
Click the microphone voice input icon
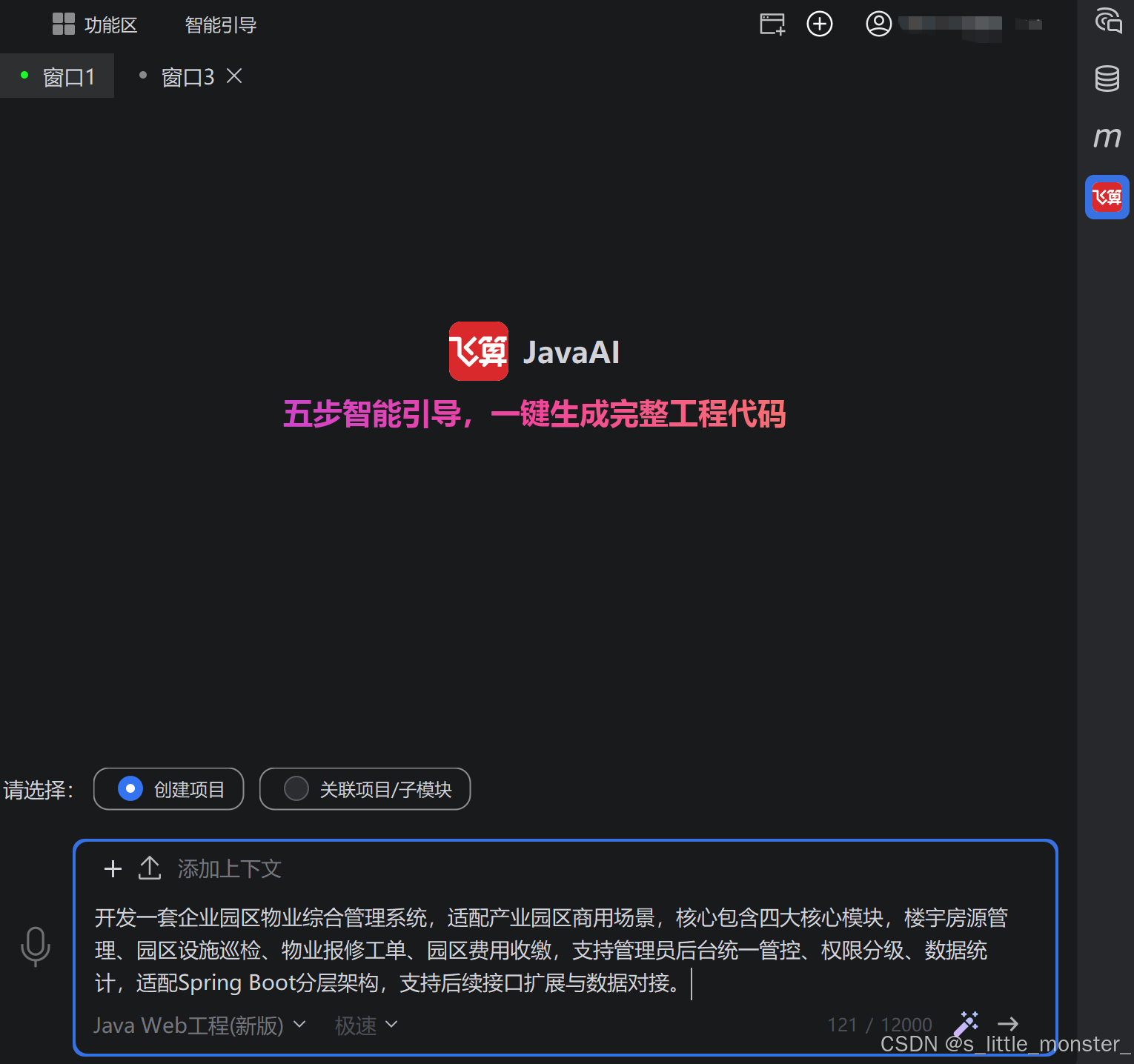pyautogui.click(x=36, y=947)
